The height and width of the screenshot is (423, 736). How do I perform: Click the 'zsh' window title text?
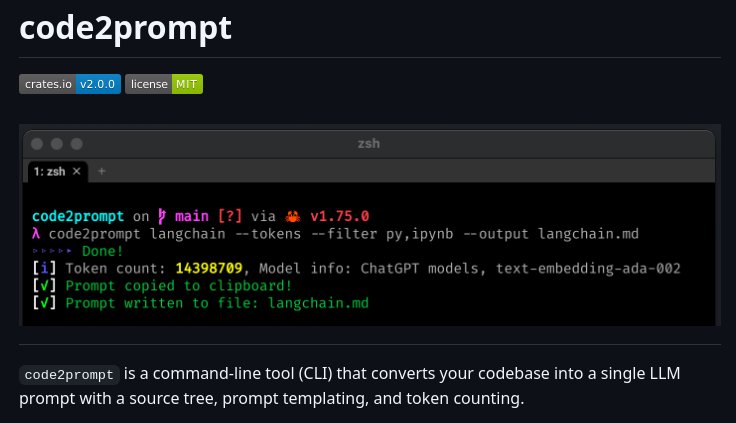tap(369, 144)
